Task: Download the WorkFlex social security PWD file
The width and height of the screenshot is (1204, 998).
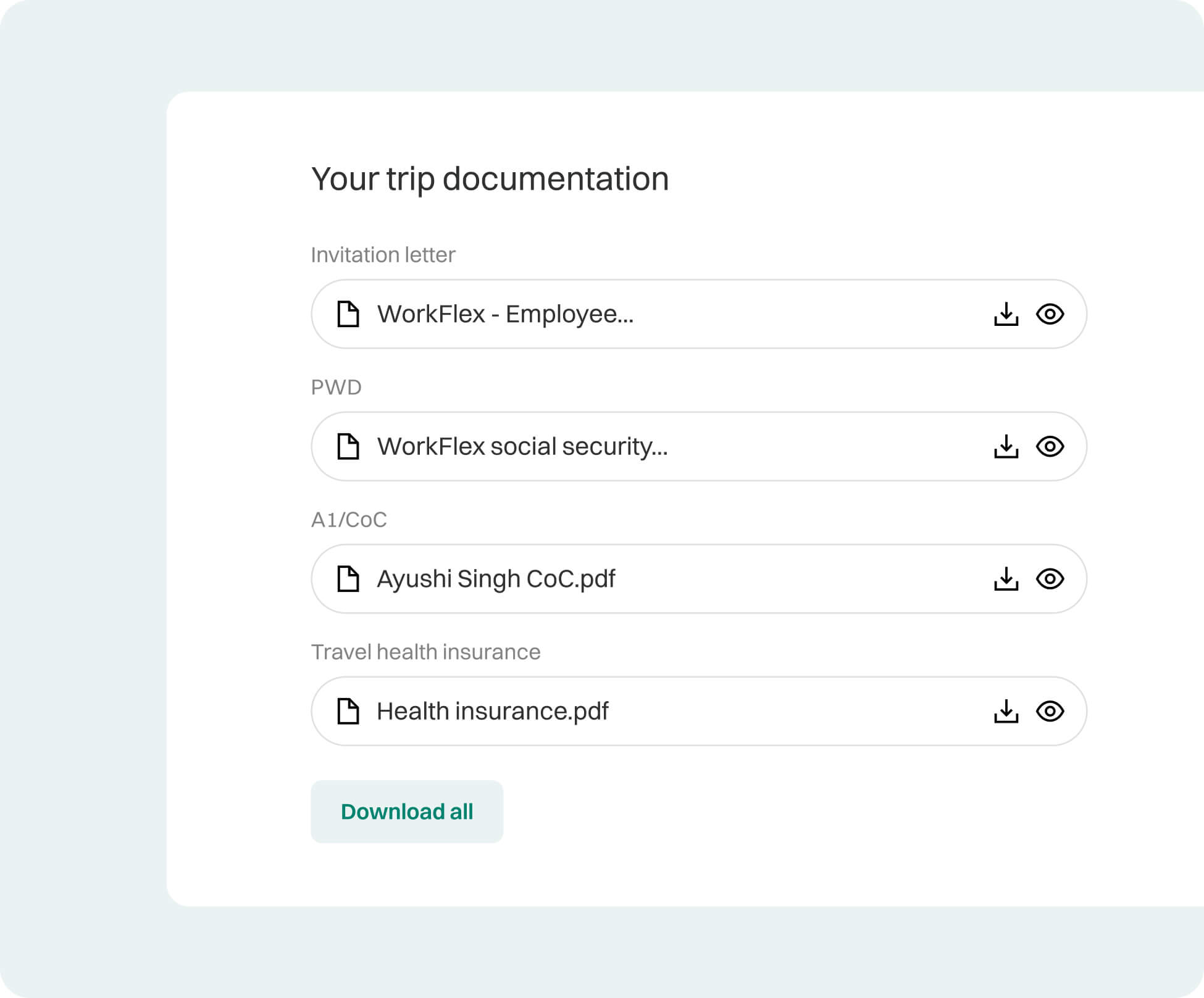Action: click(x=1006, y=446)
